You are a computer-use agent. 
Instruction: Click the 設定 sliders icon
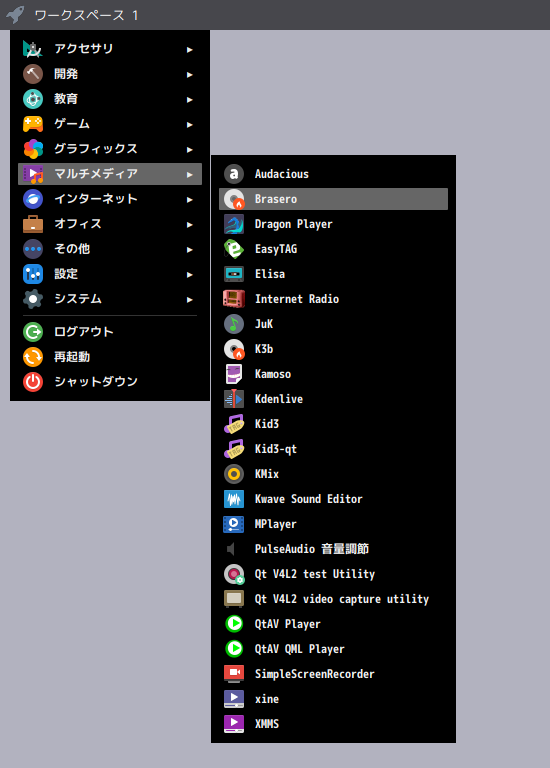tap(33, 274)
